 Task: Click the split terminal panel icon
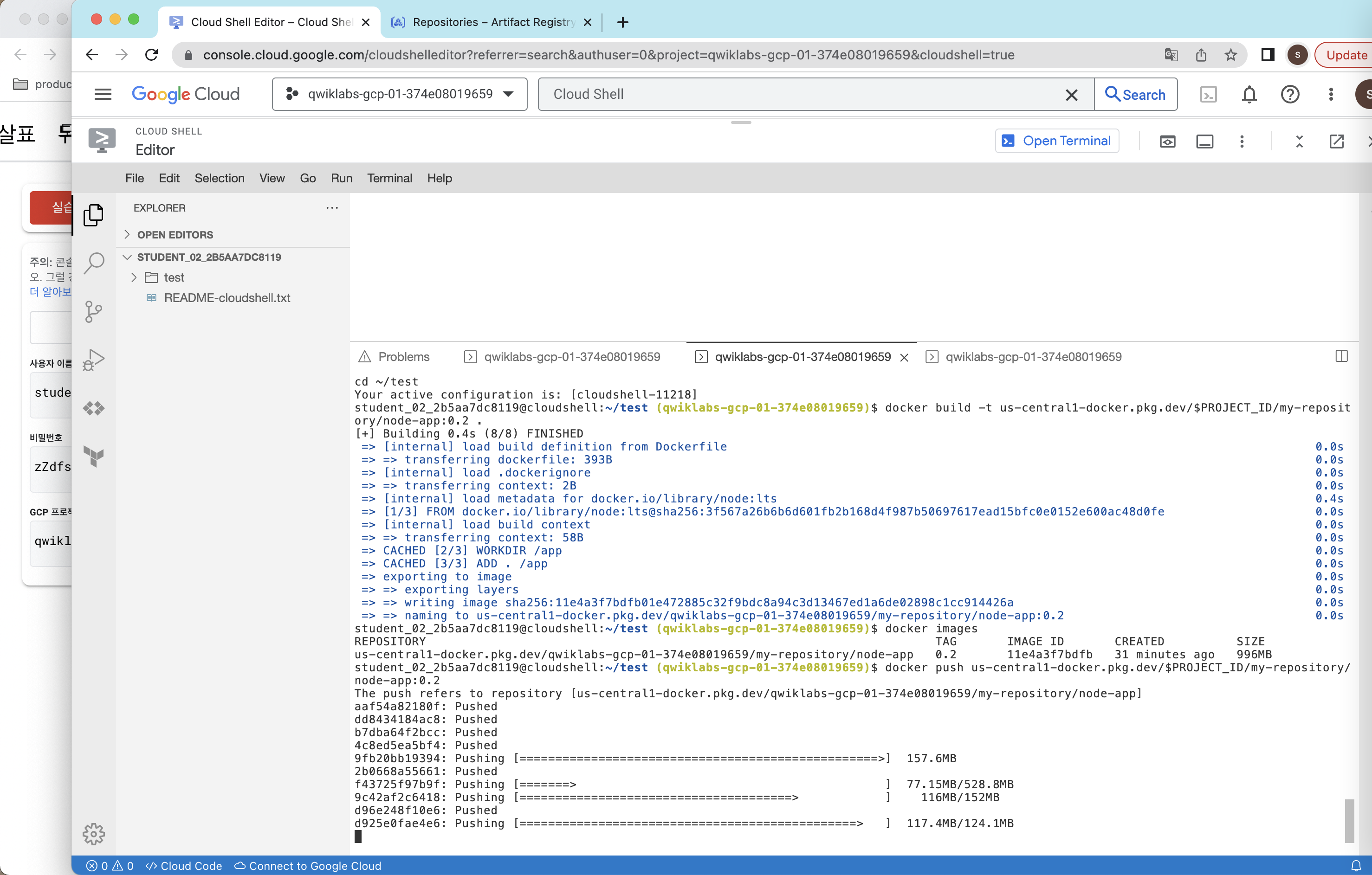coord(1341,356)
